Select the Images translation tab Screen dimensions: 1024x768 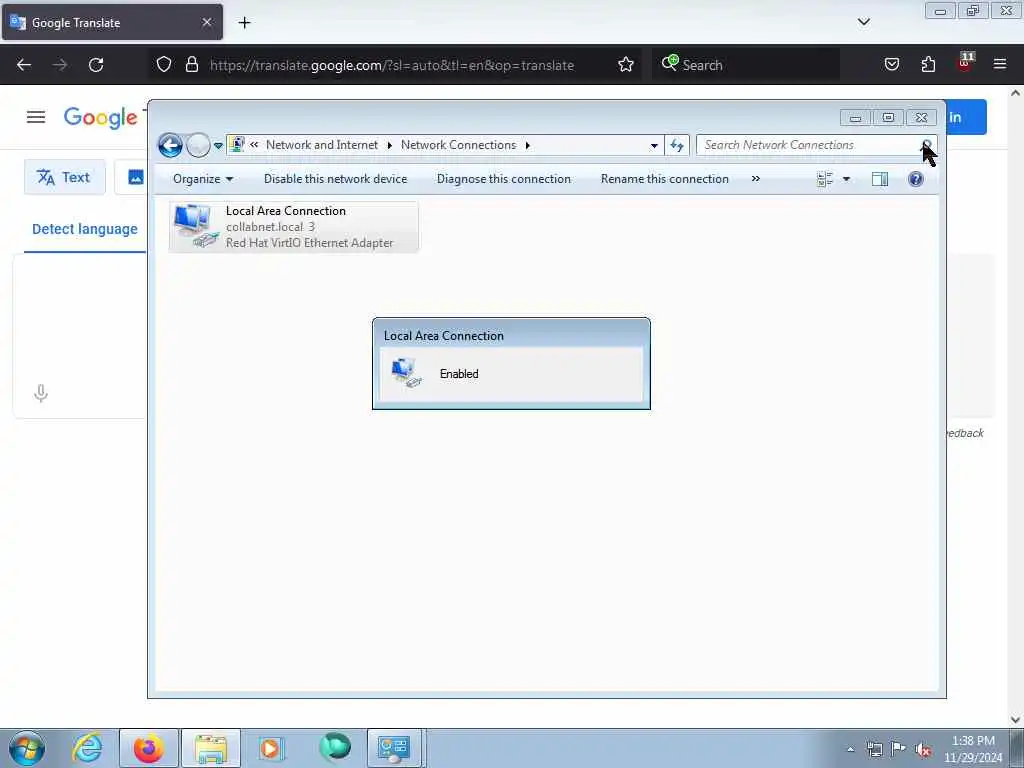pos(133,177)
